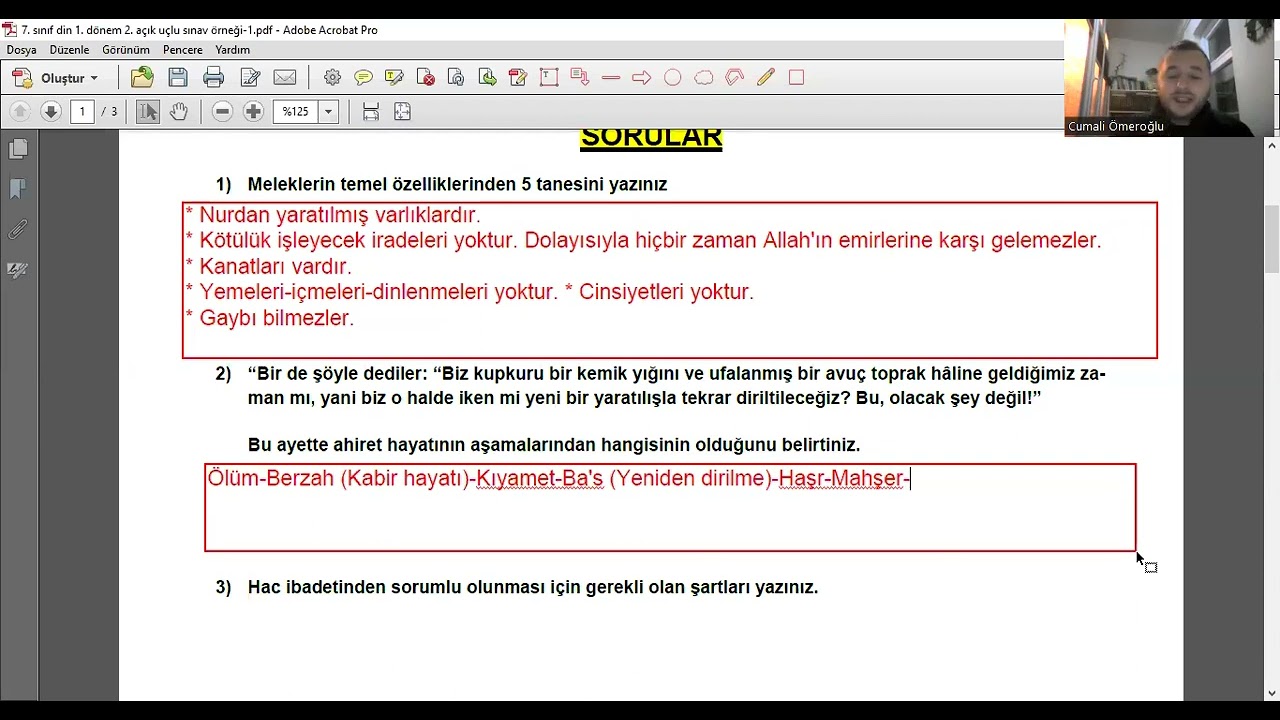This screenshot has height=720, width=1280.
Task: Open the Düzenle menu
Action: click(69, 50)
